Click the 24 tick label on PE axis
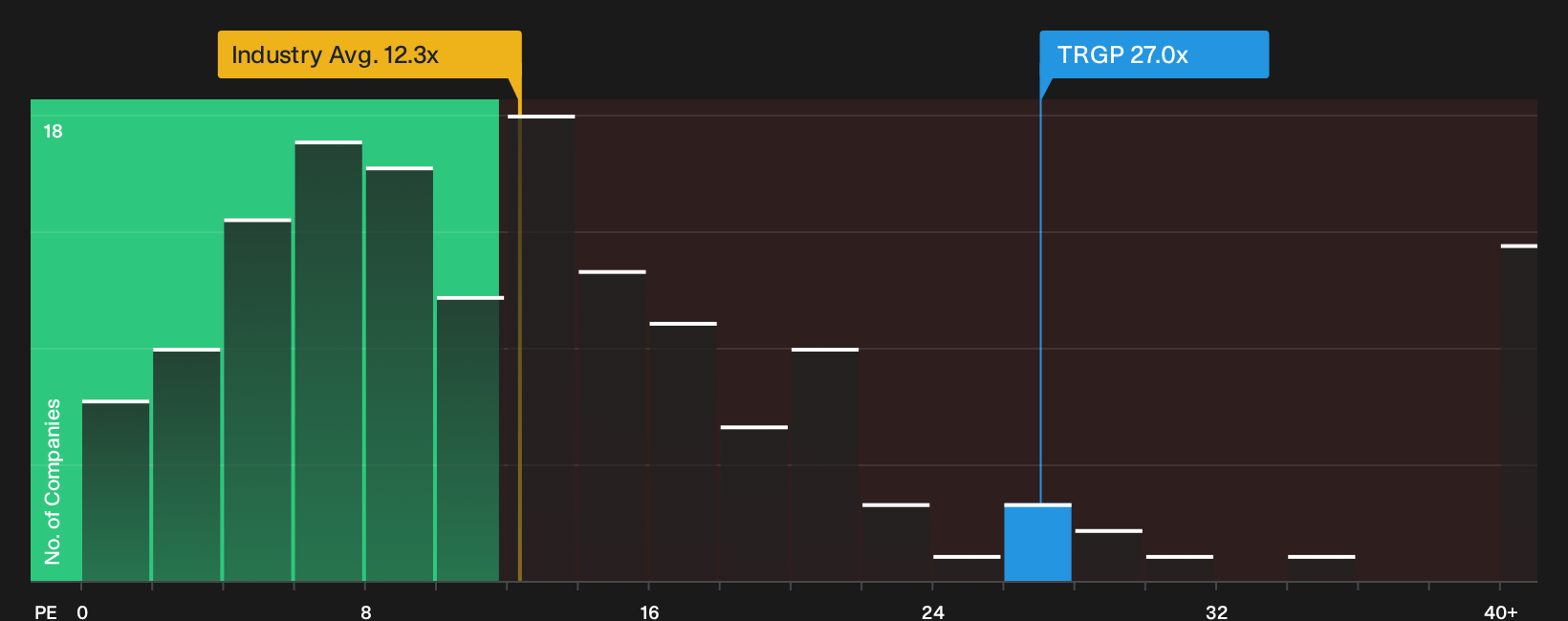1568x621 pixels. (933, 612)
